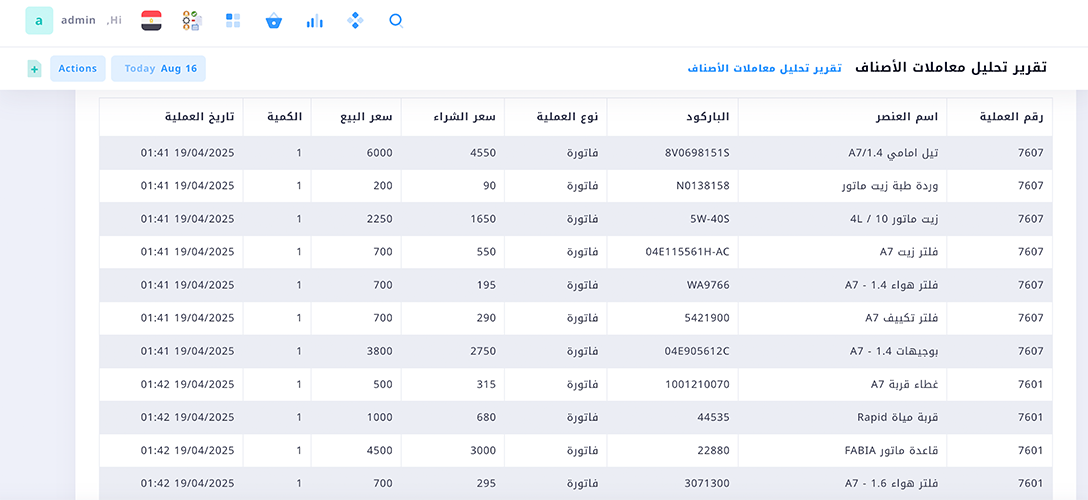Open the bar chart reports icon
The height and width of the screenshot is (500, 1088).
pos(315,20)
